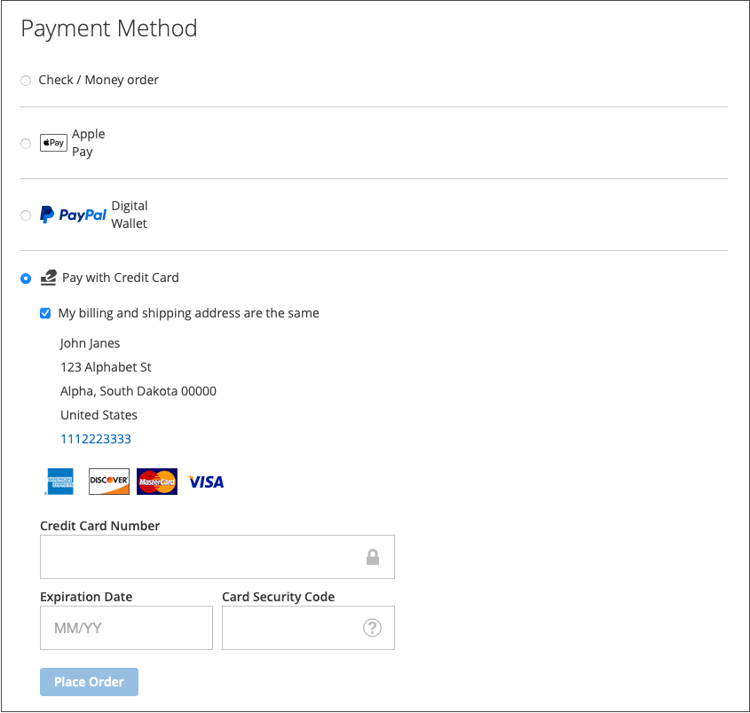This screenshot has height=713, width=750.
Task: Select the PayPal Digital Wallet radio button
Action: tap(26, 215)
